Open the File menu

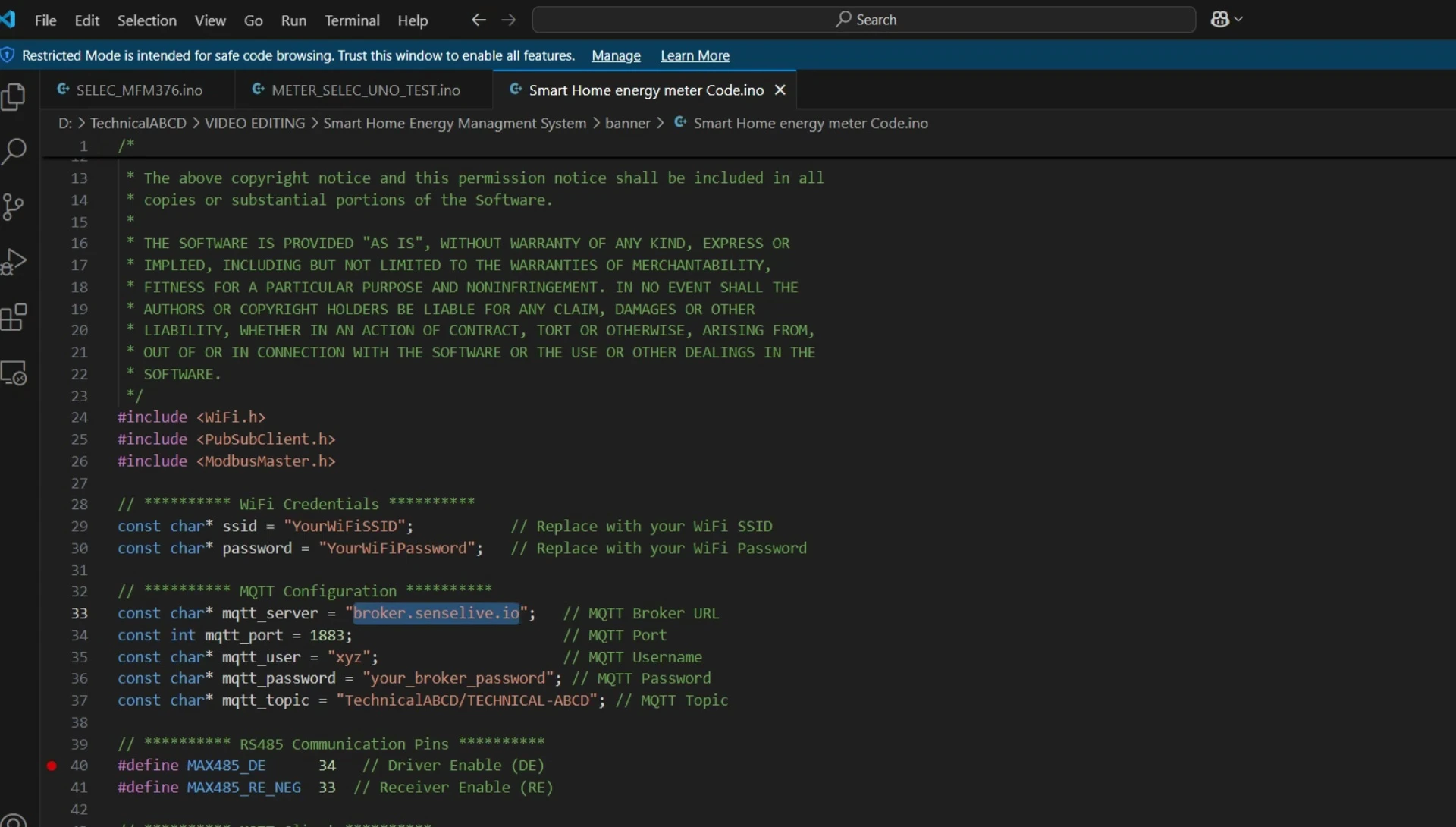(45, 20)
